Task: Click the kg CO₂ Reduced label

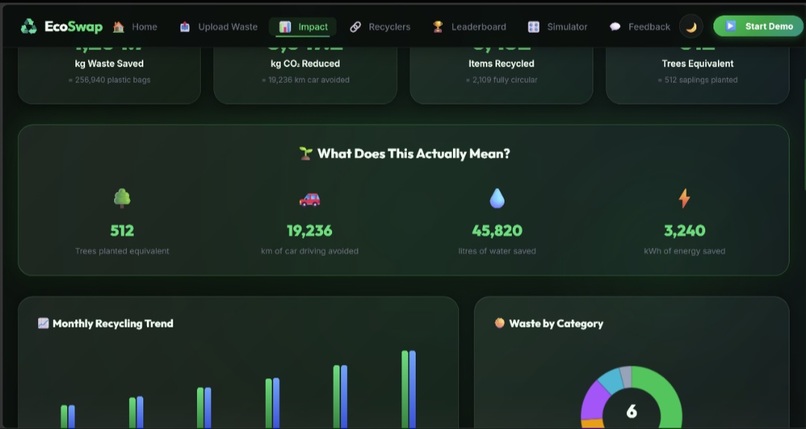Action: (305, 64)
